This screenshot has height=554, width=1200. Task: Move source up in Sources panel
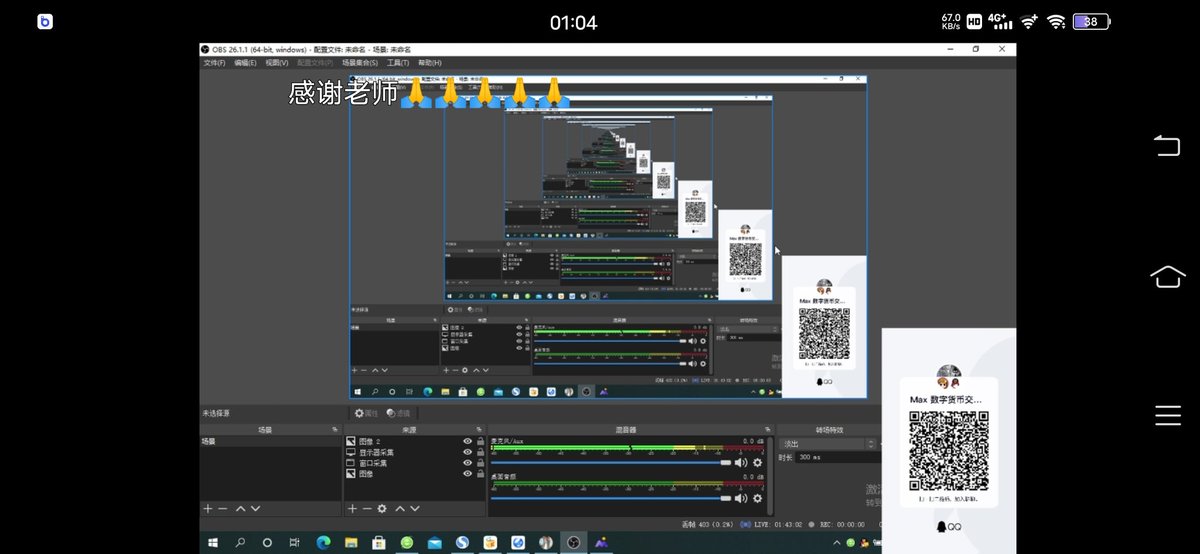point(399,508)
